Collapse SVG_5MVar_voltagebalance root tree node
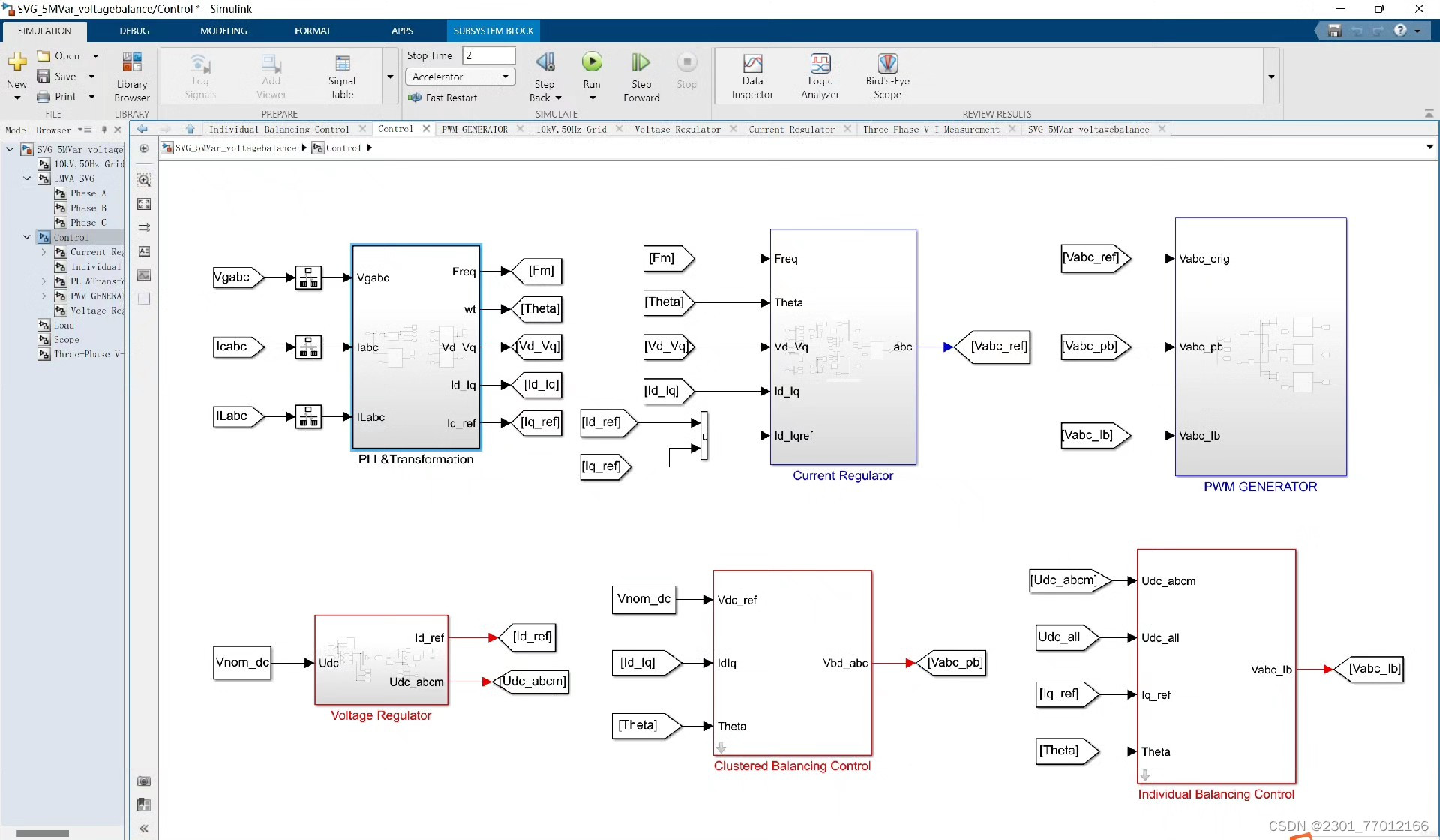Screen dimensions: 1440x840 pyautogui.click(x=10, y=149)
